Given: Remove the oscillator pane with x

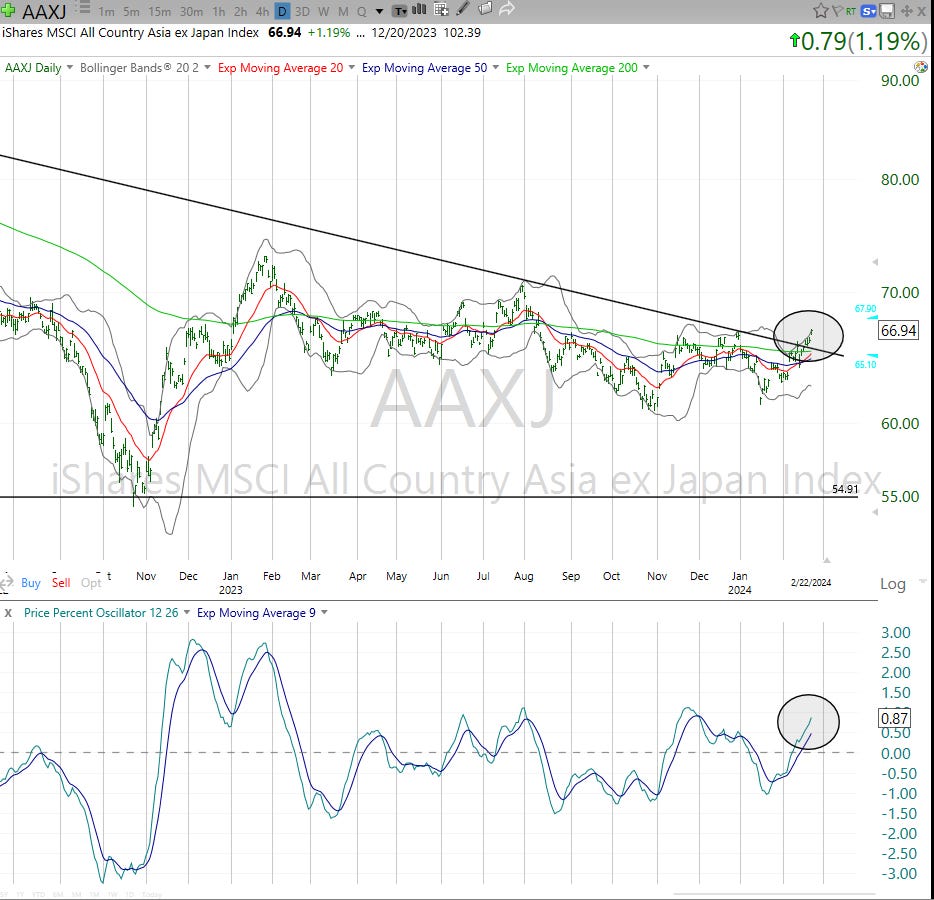Looking at the screenshot, I should tap(8, 613).
